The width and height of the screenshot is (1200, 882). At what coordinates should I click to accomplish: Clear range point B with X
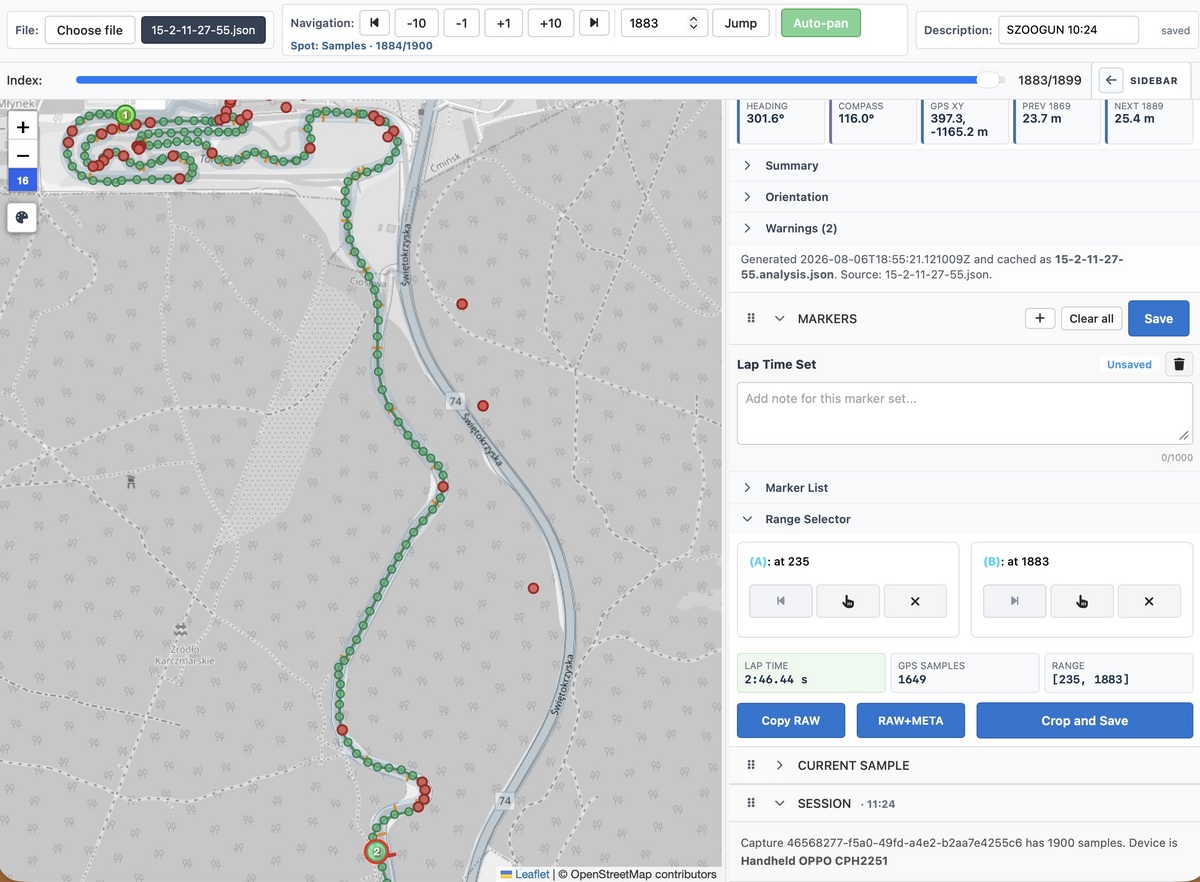coord(1149,601)
